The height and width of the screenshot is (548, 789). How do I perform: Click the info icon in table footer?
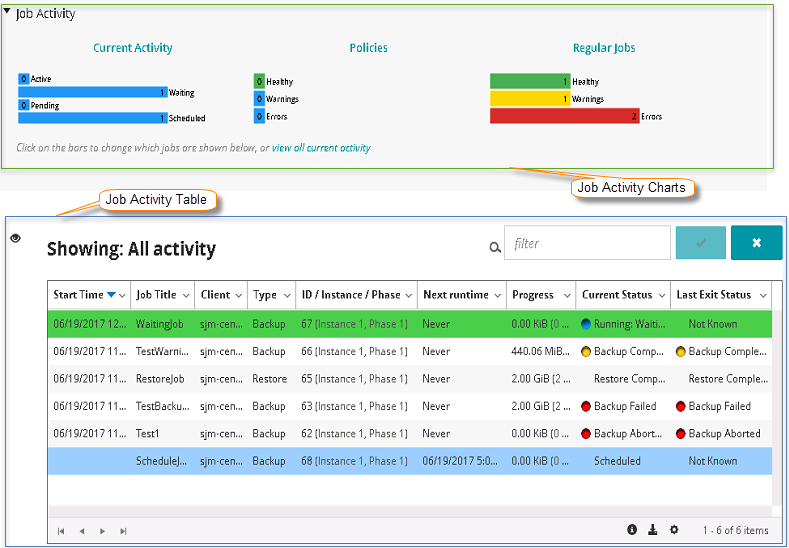click(x=632, y=529)
